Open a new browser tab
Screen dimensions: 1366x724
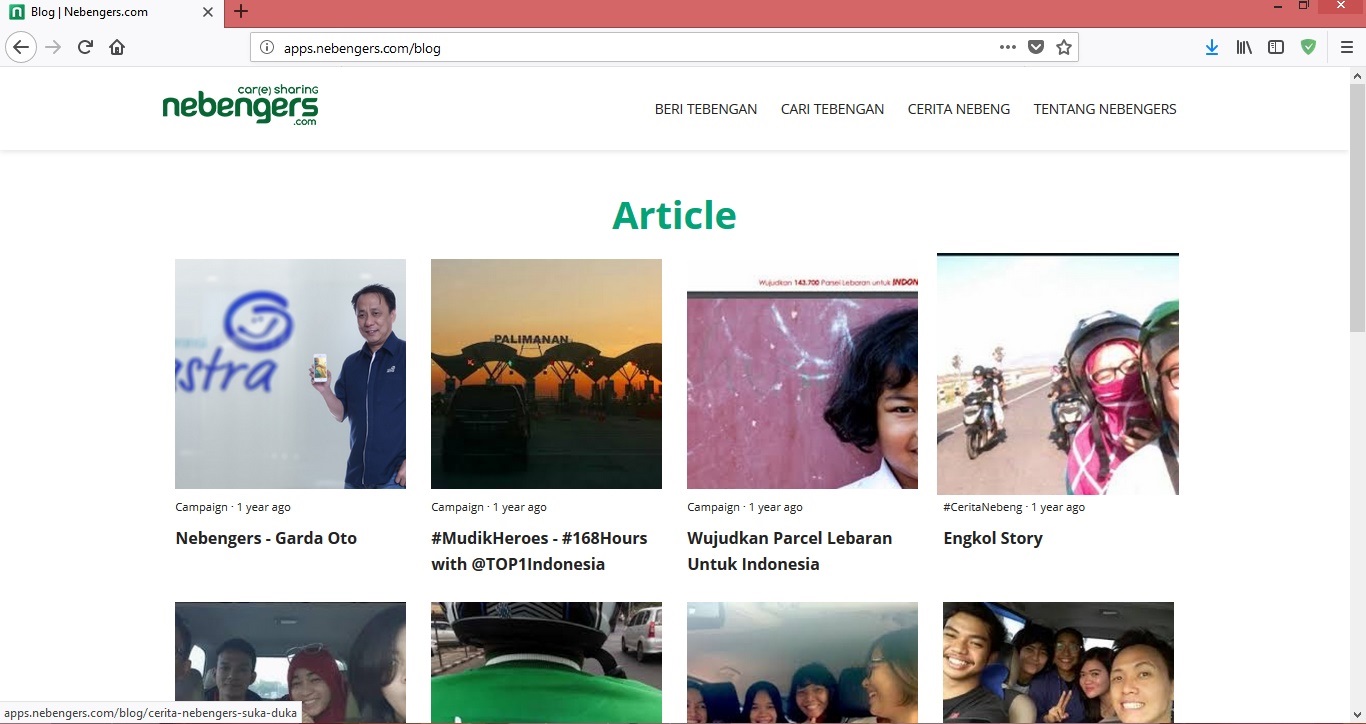240,12
